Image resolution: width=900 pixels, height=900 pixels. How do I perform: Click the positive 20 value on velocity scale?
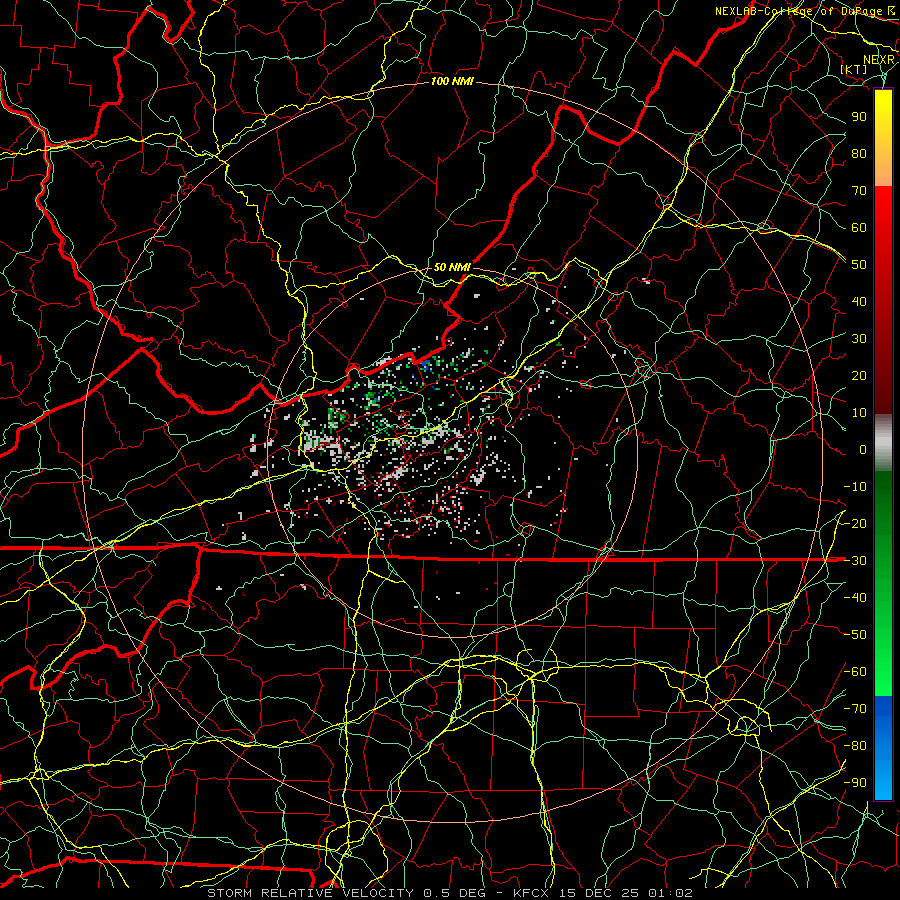coord(859,376)
